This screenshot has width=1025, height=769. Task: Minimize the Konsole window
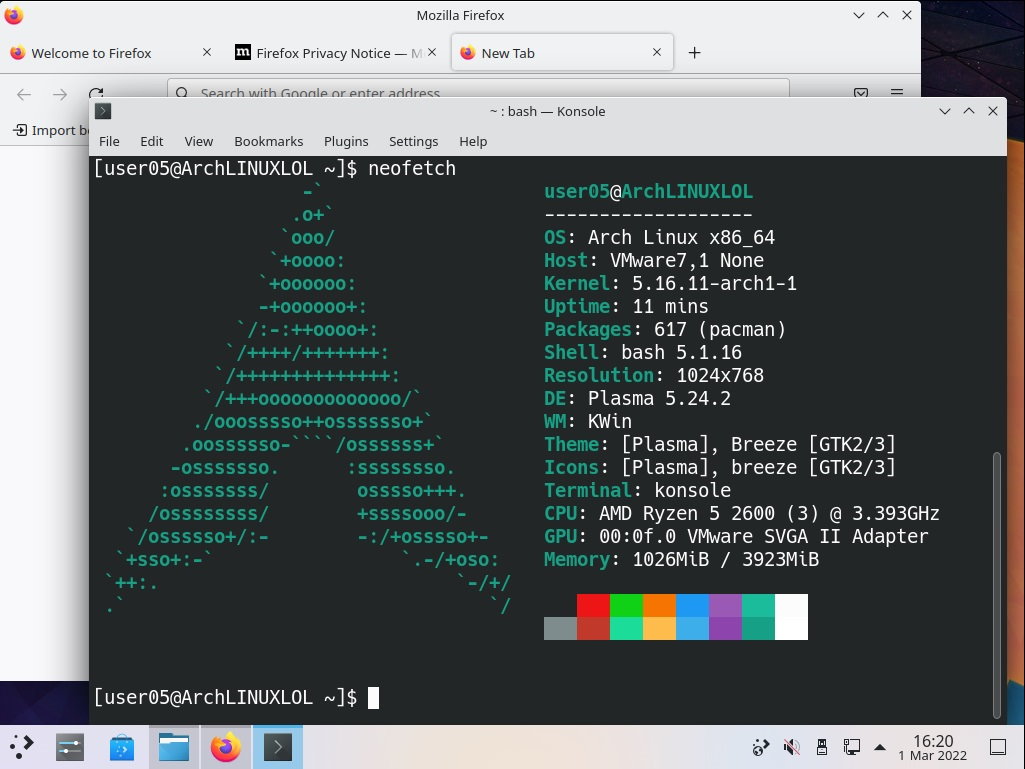tap(945, 111)
